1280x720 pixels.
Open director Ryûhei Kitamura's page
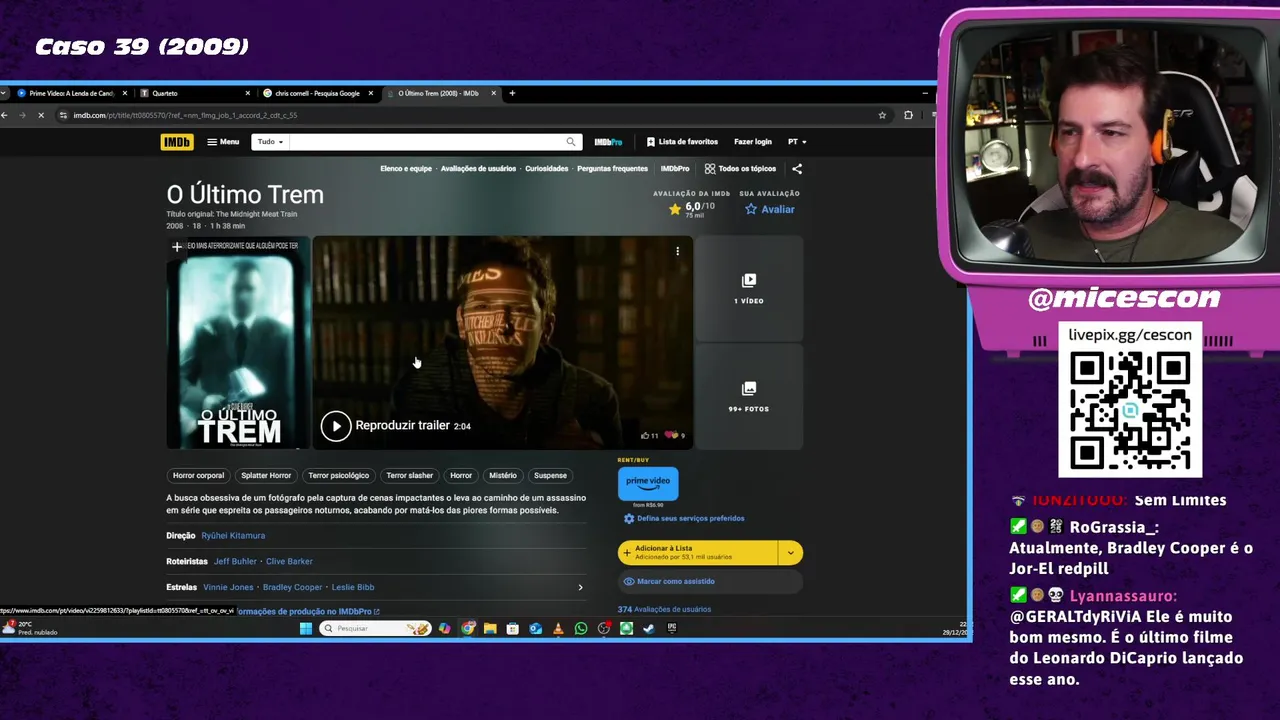(x=233, y=536)
